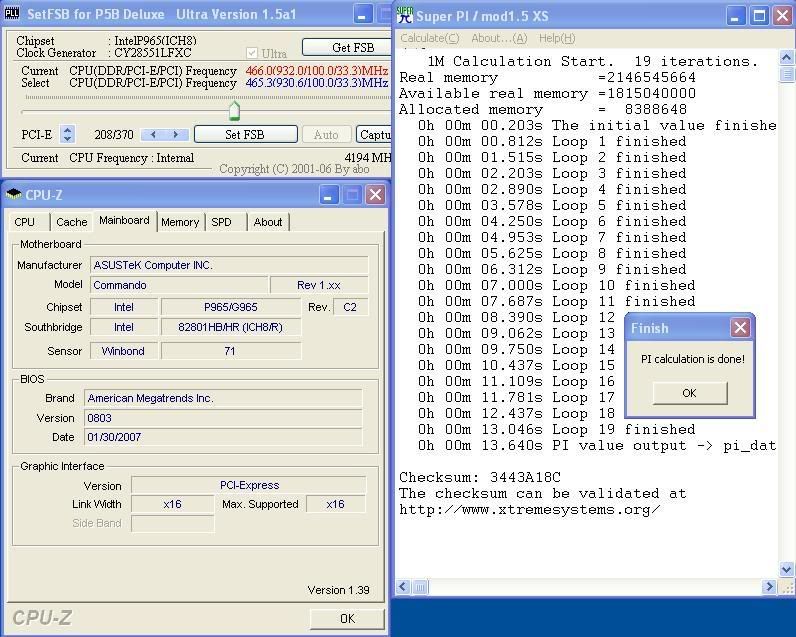
Task: Click OK in the Finish dialog
Action: point(689,393)
